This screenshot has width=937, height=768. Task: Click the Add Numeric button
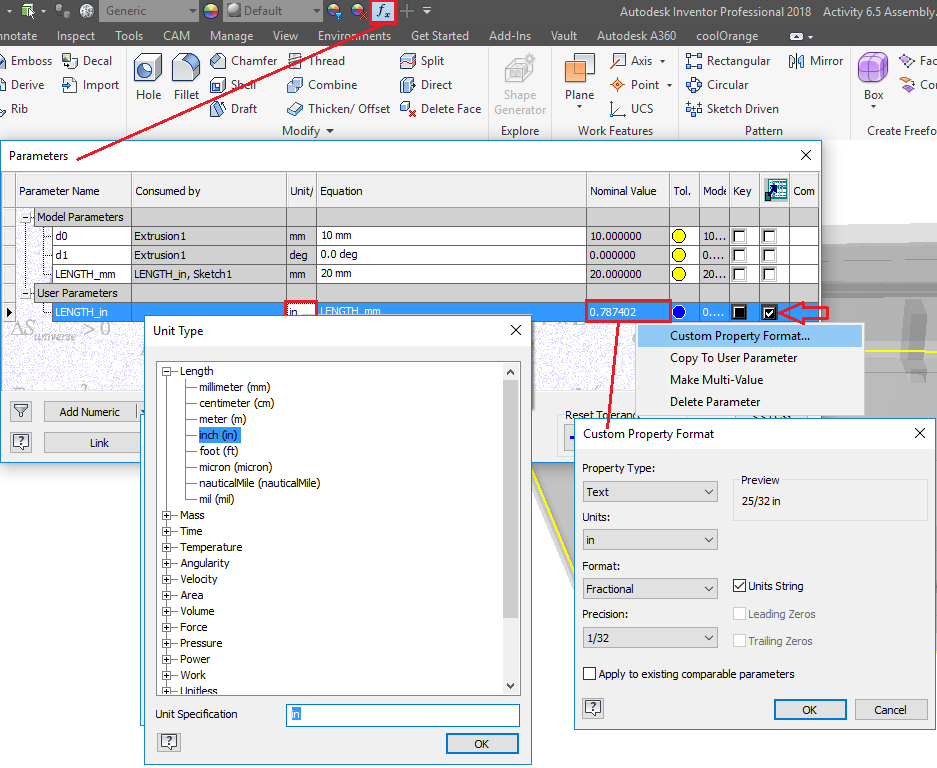point(91,411)
